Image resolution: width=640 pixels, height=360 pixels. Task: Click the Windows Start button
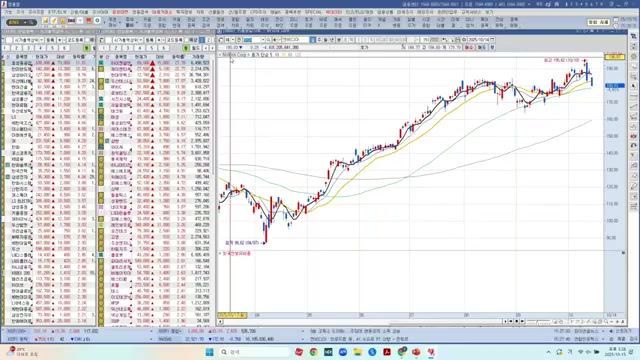pos(209,352)
